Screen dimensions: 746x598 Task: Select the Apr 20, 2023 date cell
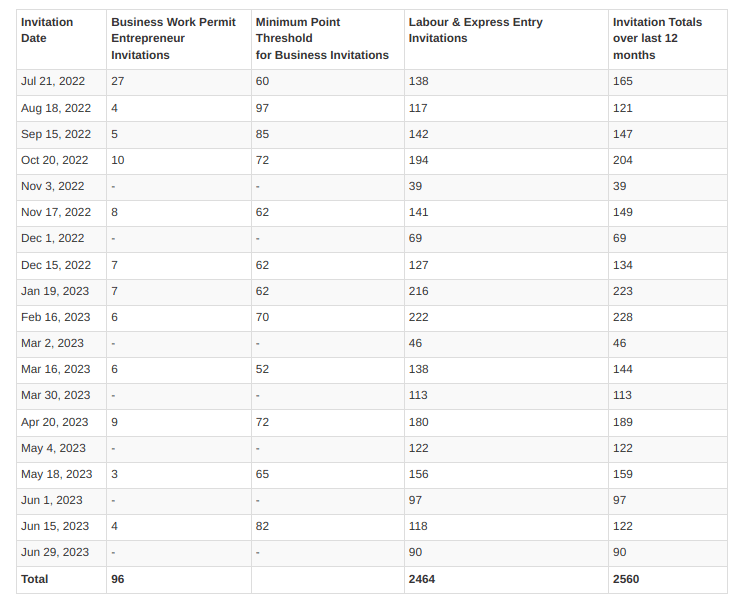[55, 422]
